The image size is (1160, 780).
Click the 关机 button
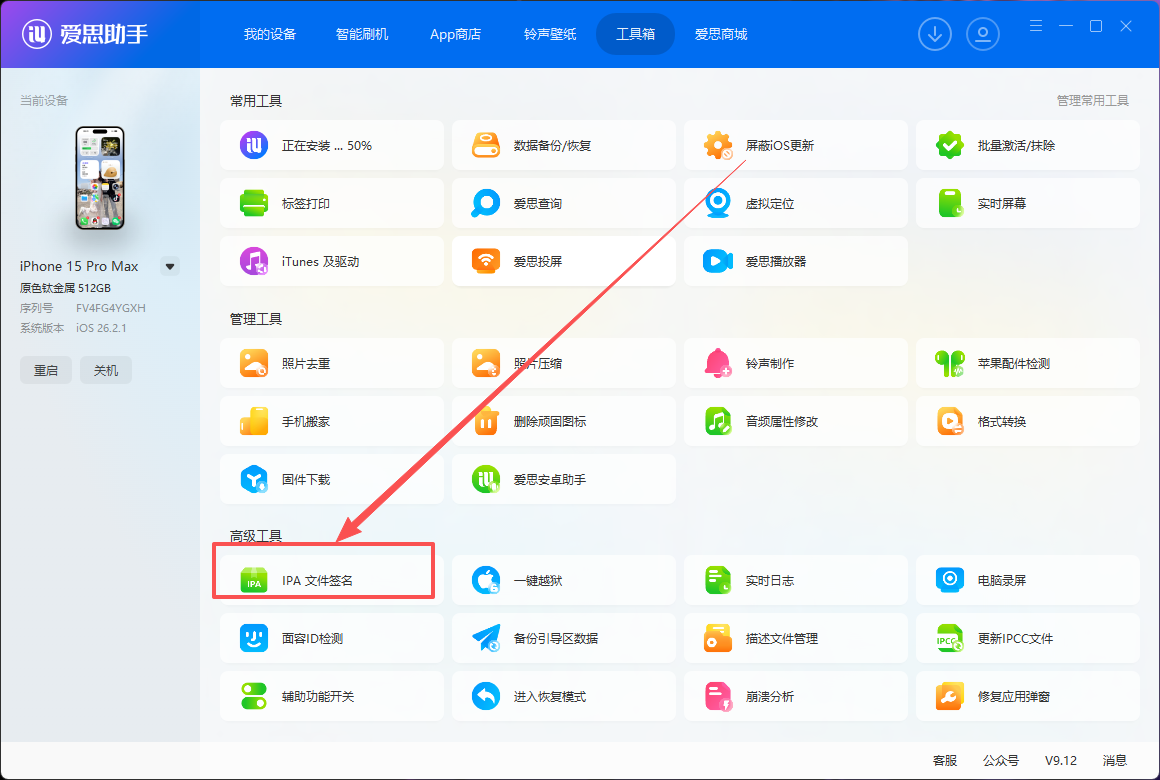(106, 370)
